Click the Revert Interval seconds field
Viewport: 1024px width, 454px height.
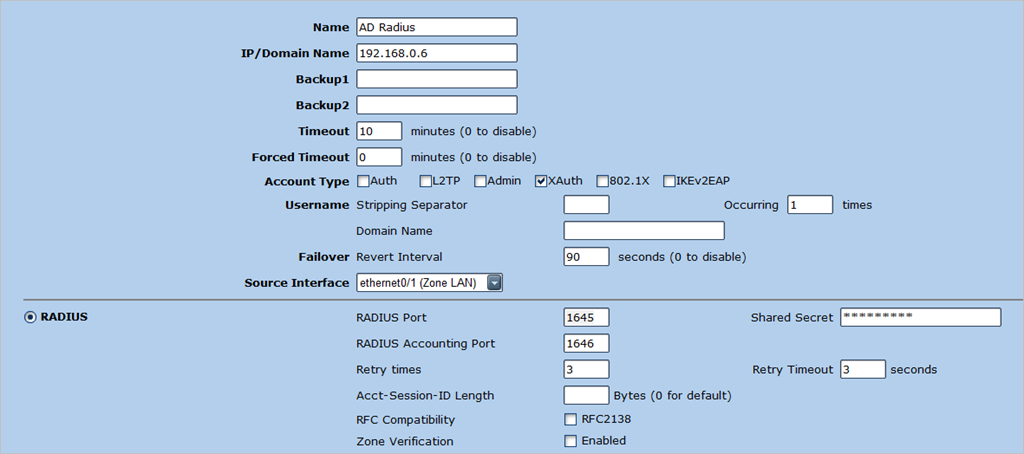pos(586,257)
